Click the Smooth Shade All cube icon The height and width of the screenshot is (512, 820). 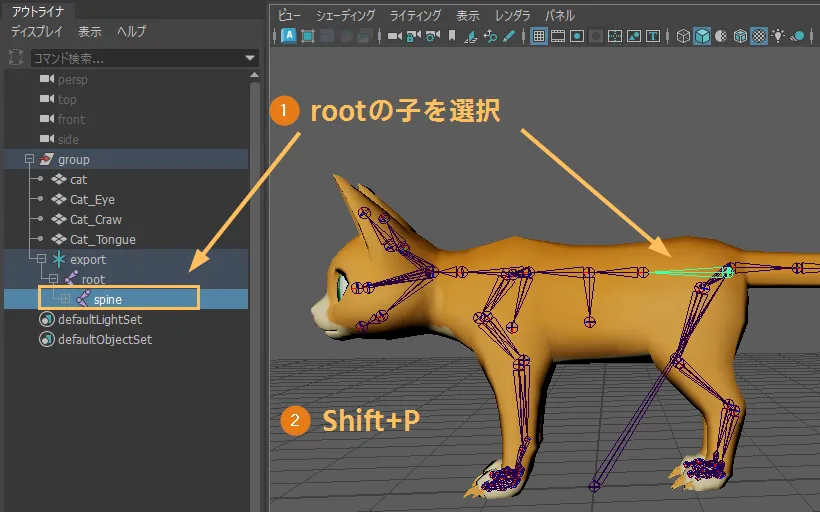(702, 36)
